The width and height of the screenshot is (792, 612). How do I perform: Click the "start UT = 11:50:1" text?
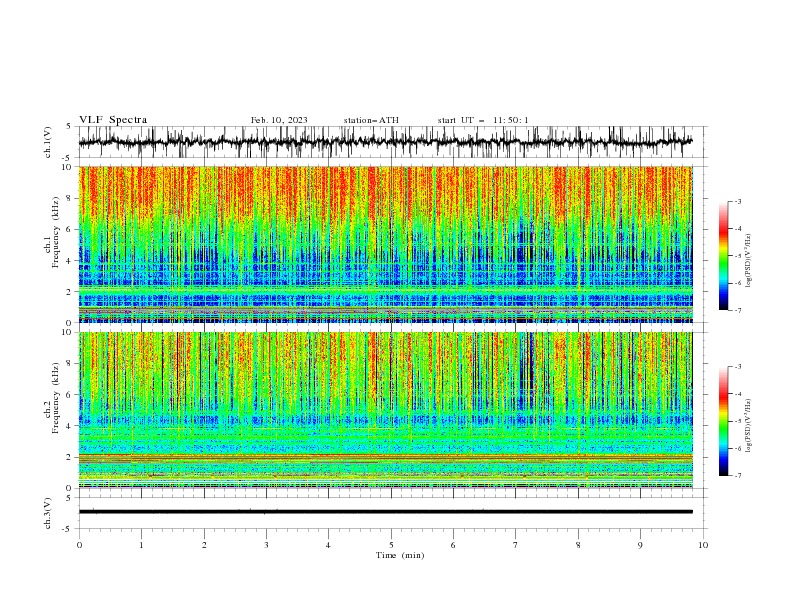[x=483, y=120]
